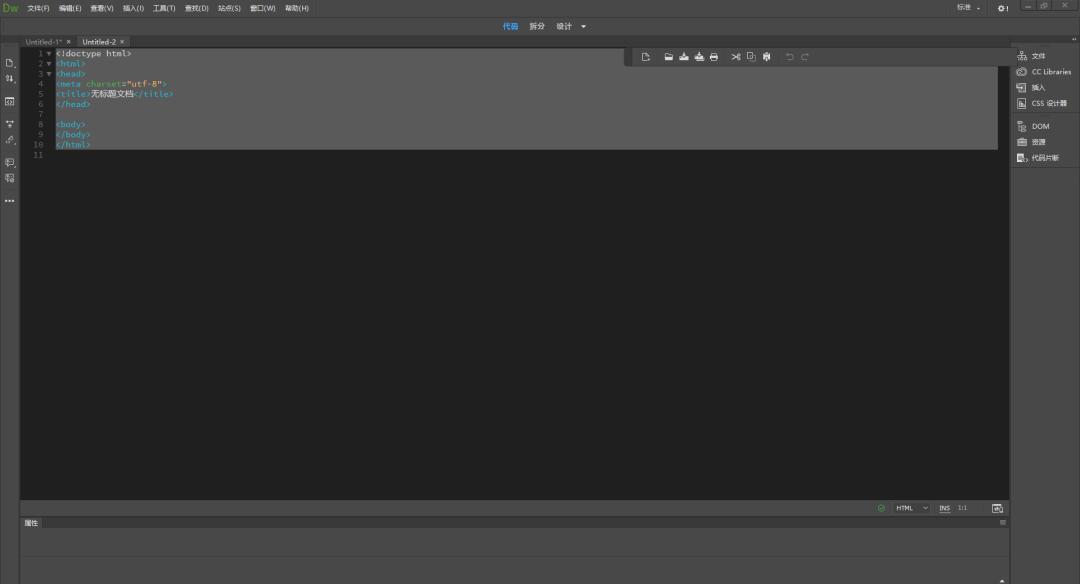
Task: Open the 查看(V) menu
Action: (102, 8)
